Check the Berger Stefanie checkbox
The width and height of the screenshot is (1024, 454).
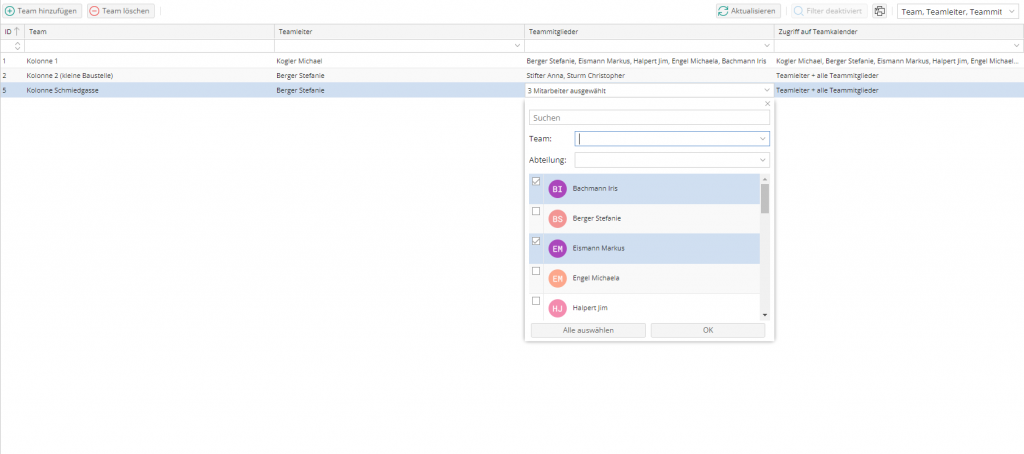pyautogui.click(x=536, y=212)
